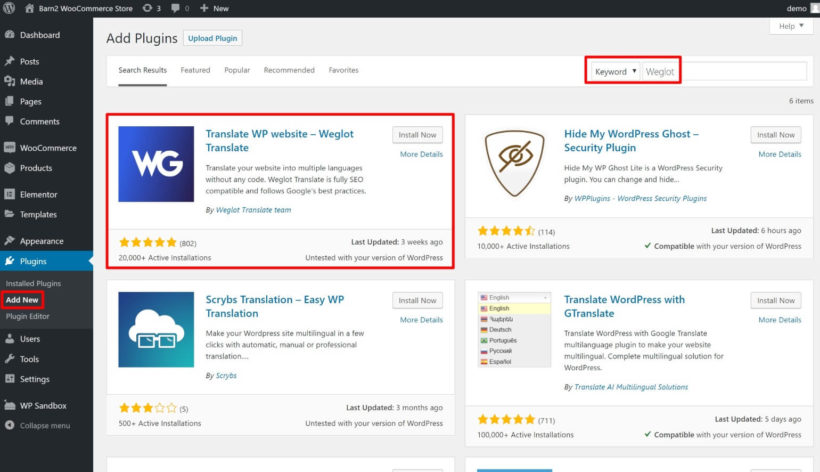This screenshot has width=820, height=472.
Task: Click the Weglot five-star rating
Action: click(147, 242)
